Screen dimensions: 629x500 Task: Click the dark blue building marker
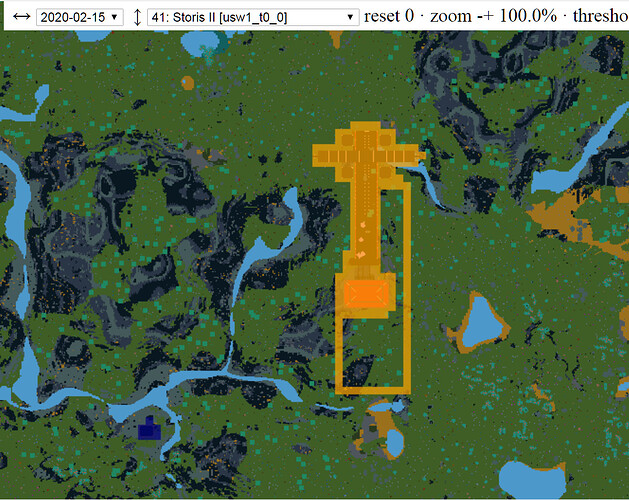(x=149, y=429)
